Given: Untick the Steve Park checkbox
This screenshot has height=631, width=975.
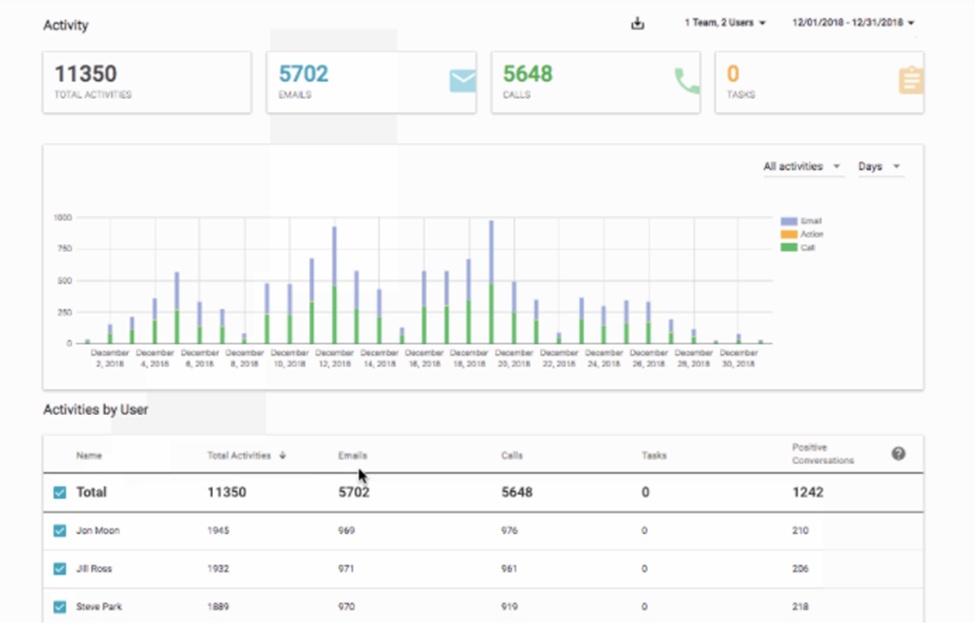Looking at the screenshot, I should click(x=60, y=607).
